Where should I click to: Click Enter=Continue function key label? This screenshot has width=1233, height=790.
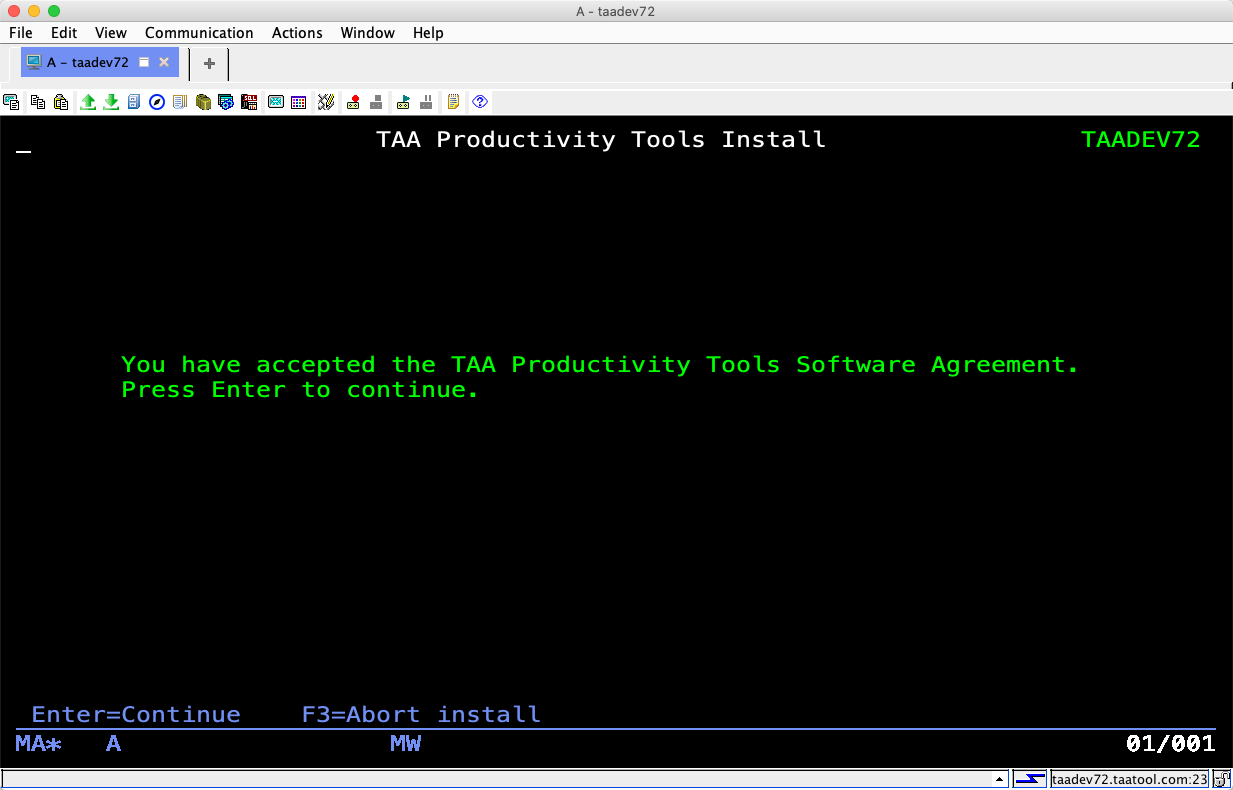pos(136,714)
